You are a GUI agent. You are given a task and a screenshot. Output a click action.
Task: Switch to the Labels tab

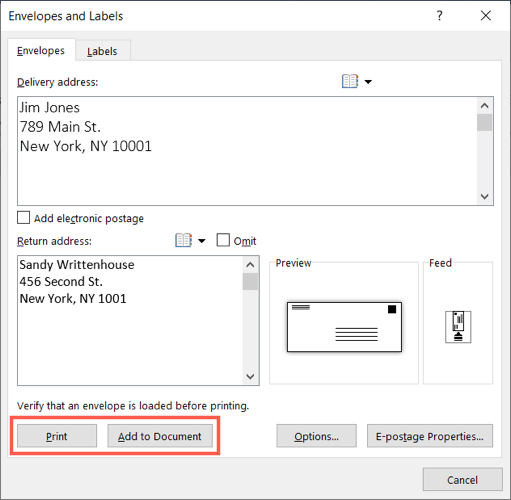point(102,51)
